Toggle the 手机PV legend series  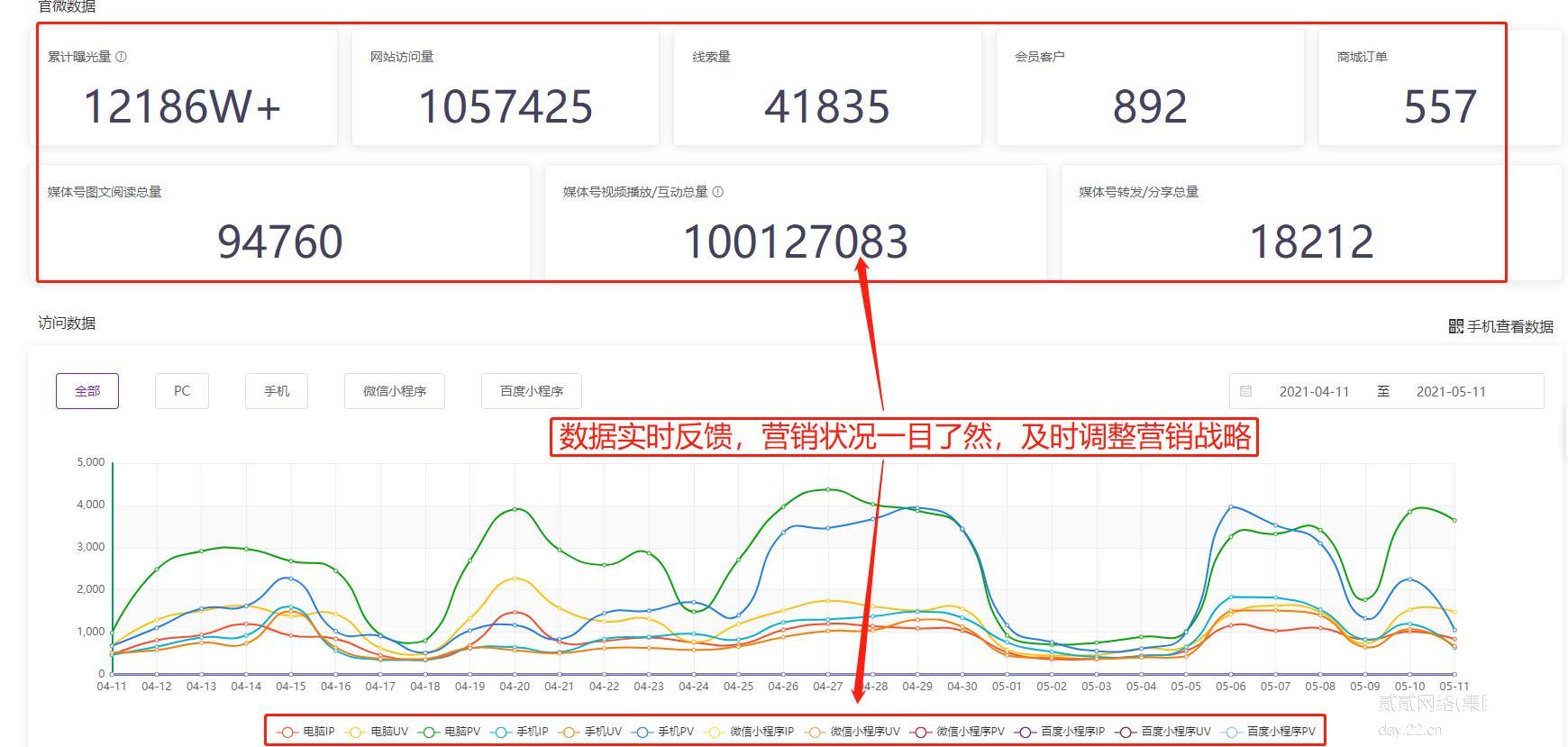[x=664, y=732]
